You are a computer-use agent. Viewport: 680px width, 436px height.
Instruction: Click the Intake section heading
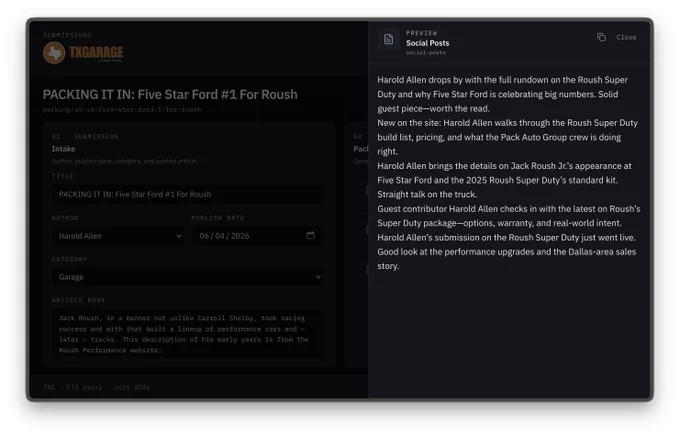63,149
